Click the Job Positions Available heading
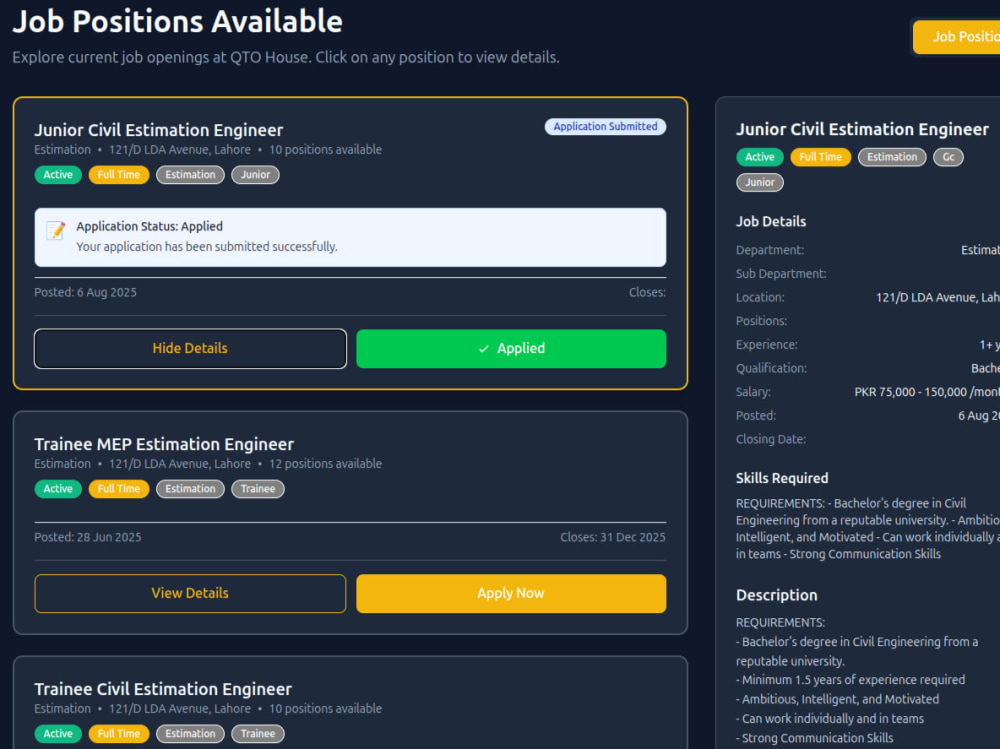Screen dimensions: 1000x749 pos(178,22)
